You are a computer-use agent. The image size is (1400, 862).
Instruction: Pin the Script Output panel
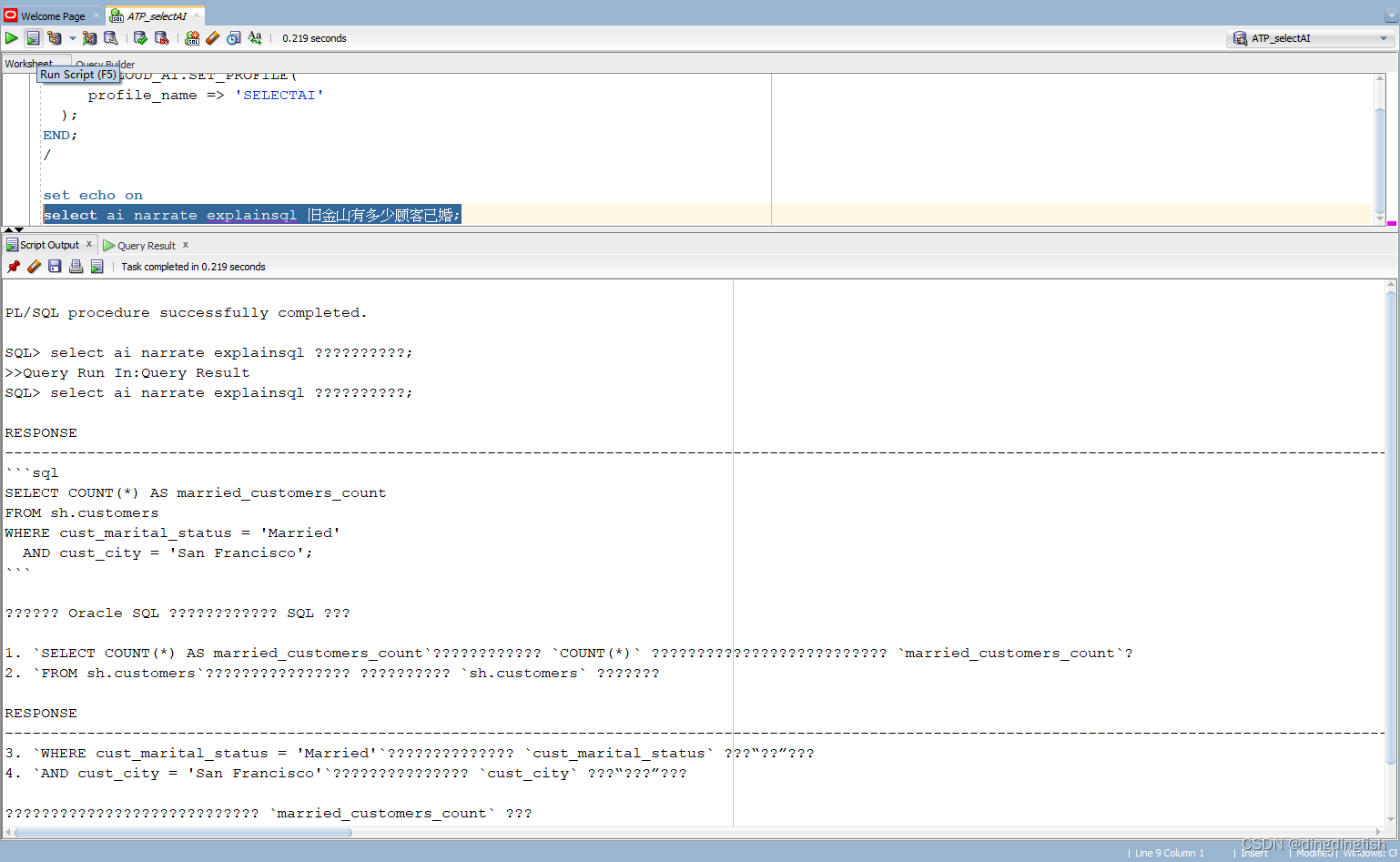(x=14, y=266)
